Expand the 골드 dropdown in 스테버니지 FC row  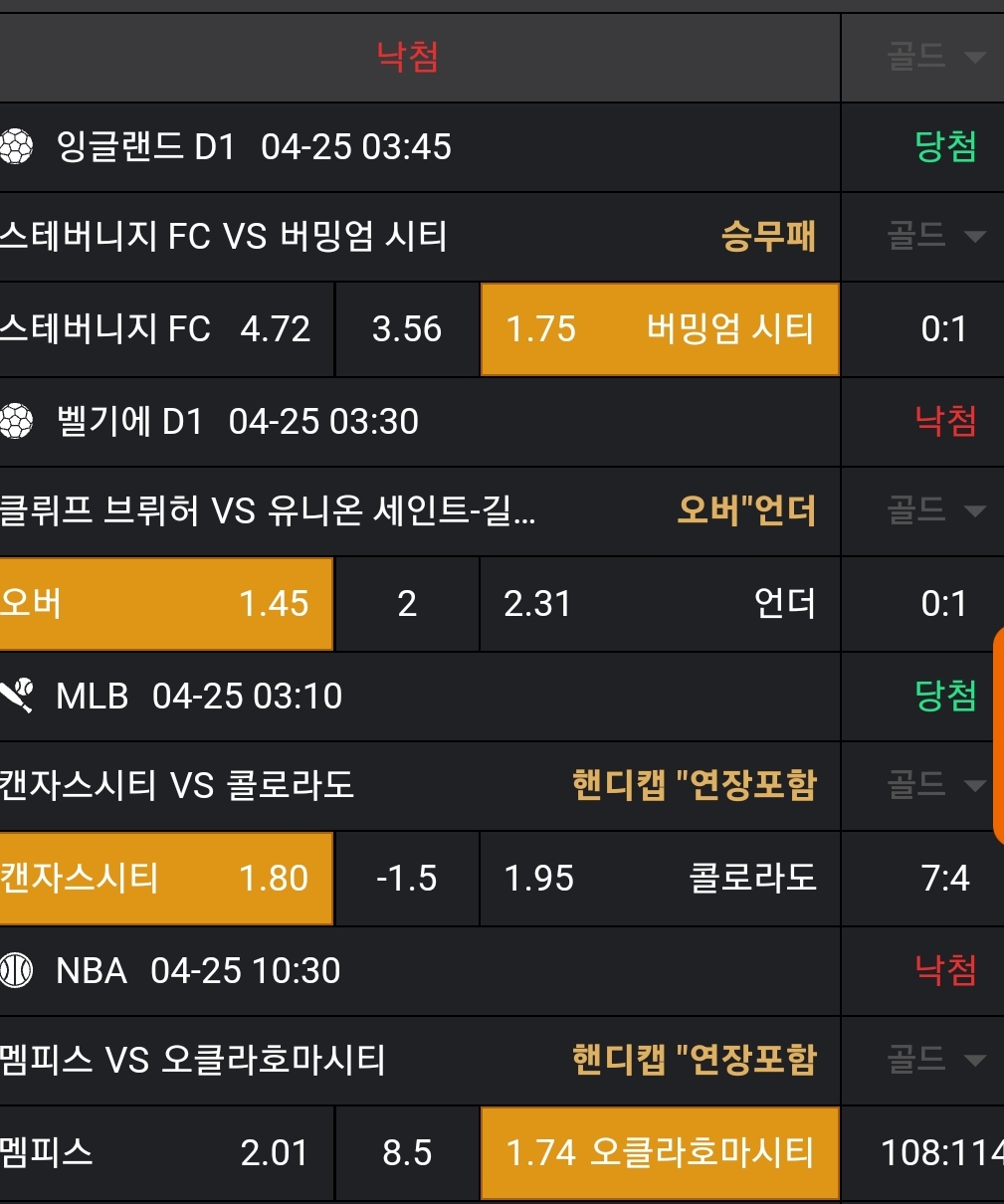935,236
